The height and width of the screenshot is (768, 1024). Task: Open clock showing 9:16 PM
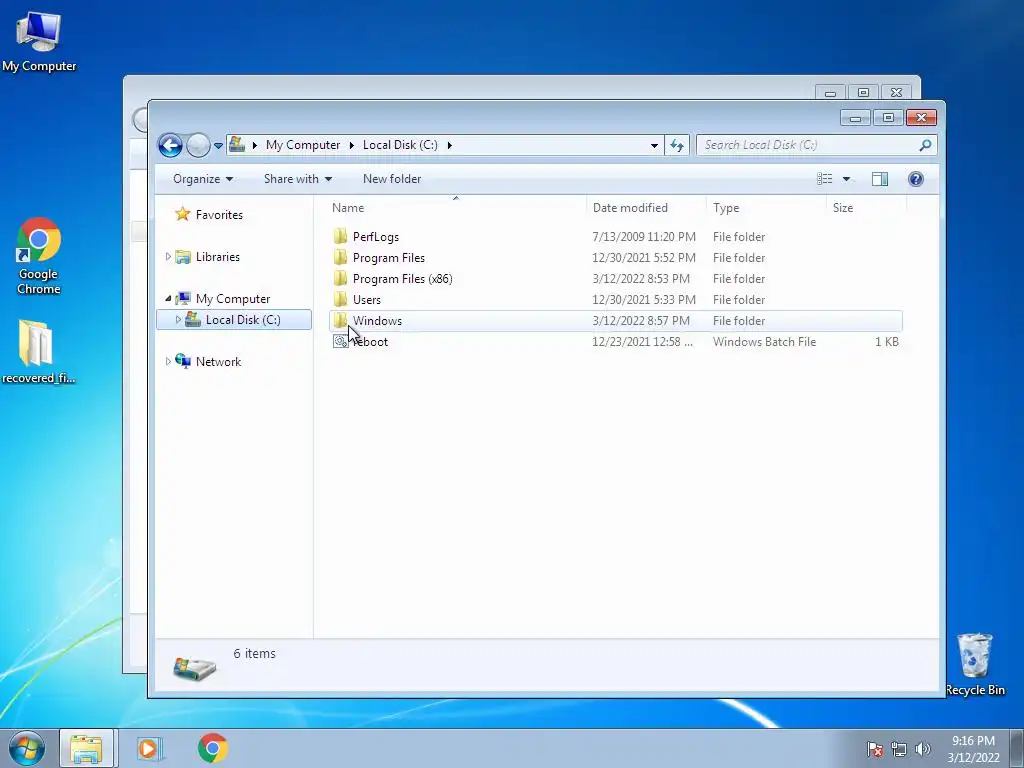pyautogui.click(x=973, y=748)
